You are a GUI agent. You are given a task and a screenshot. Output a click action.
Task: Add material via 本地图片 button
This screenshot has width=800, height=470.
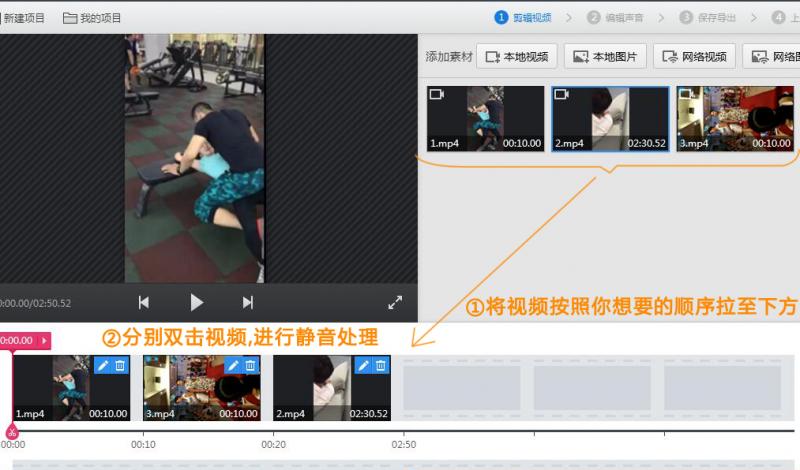[605, 57]
